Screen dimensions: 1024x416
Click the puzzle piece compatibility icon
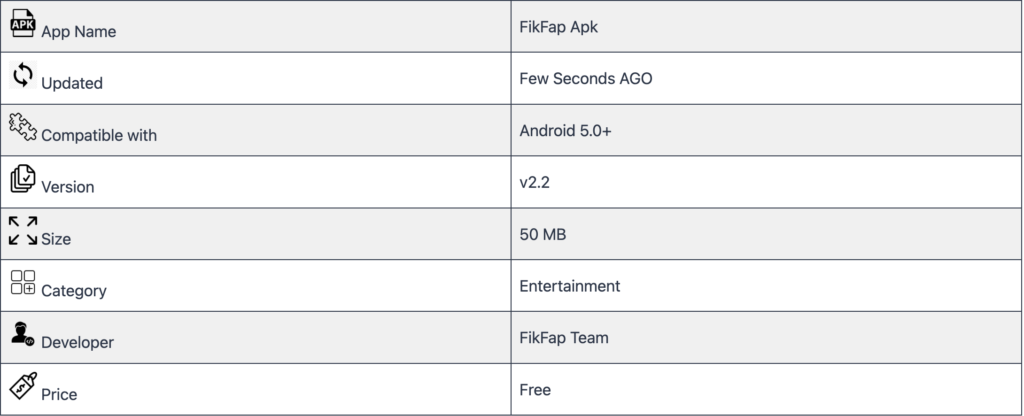click(x=23, y=127)
